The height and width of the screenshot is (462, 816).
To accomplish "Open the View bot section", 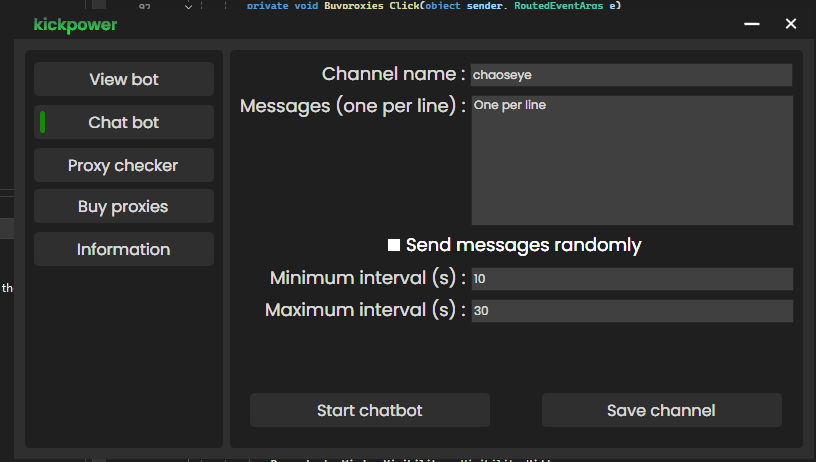I will coord(124,79).
